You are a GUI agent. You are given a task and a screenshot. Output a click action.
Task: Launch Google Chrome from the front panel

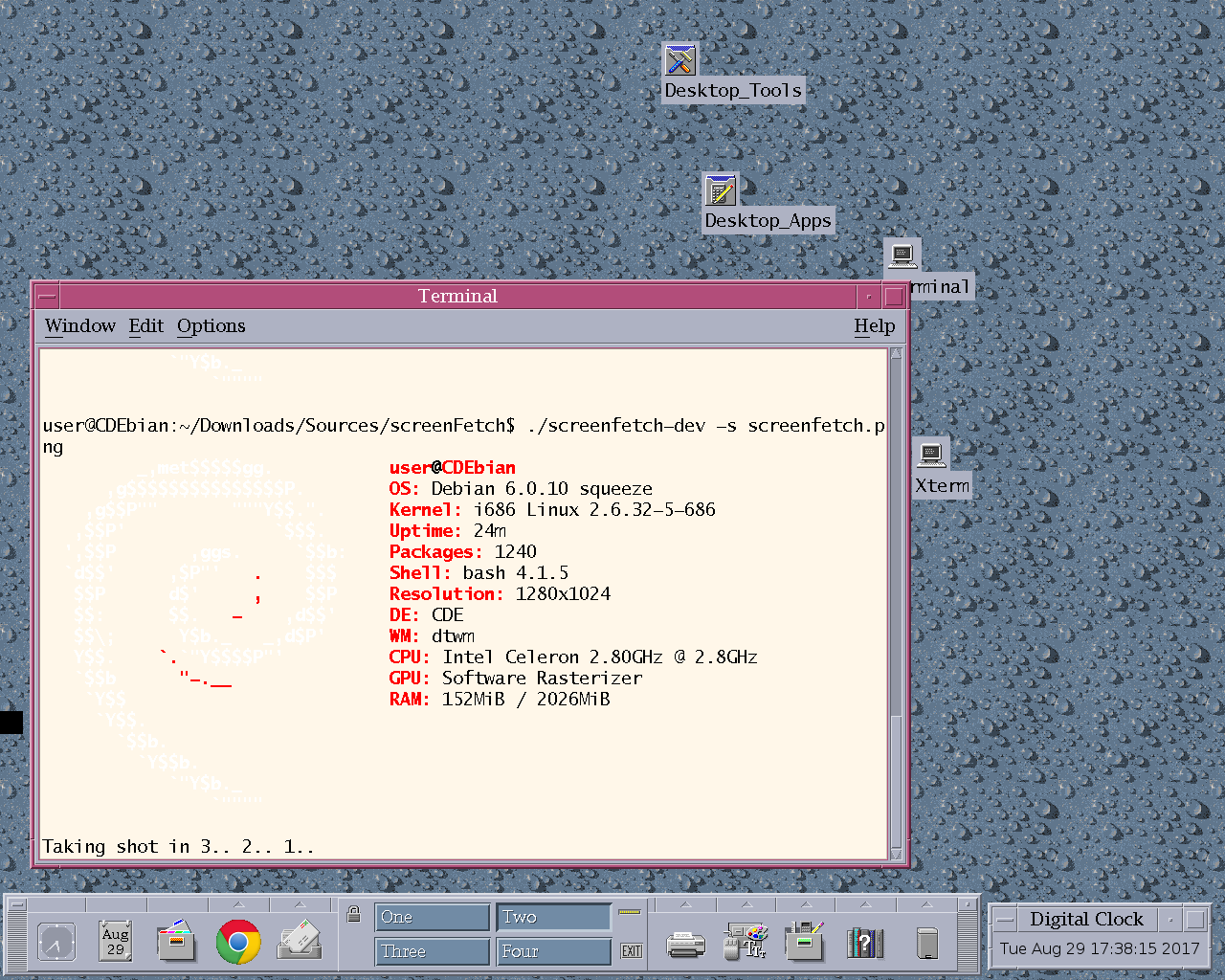[x=238, y=942]
